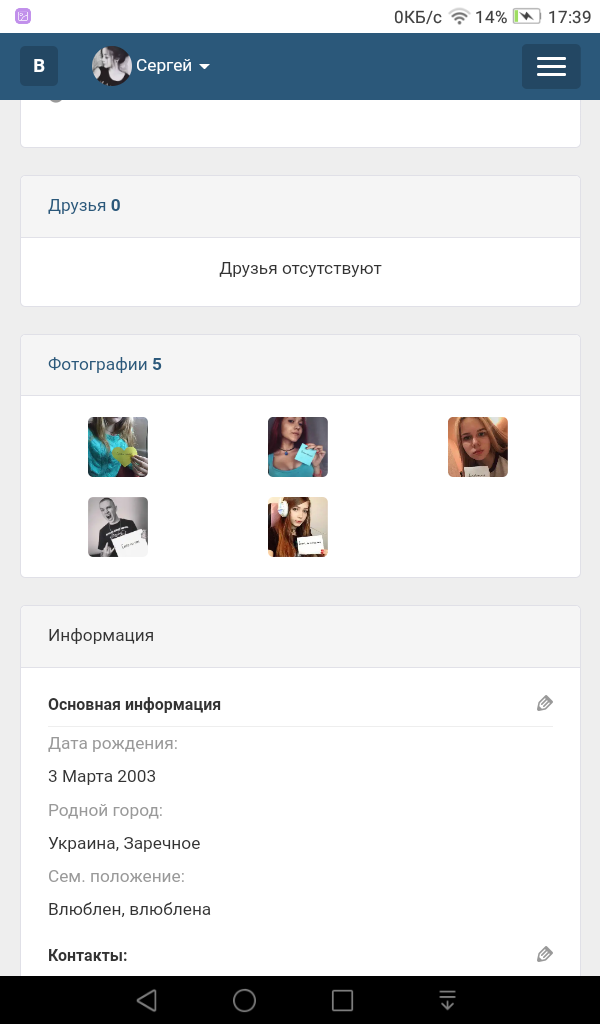Tap the Wi-Fi status bar icon

coord(460,16)
